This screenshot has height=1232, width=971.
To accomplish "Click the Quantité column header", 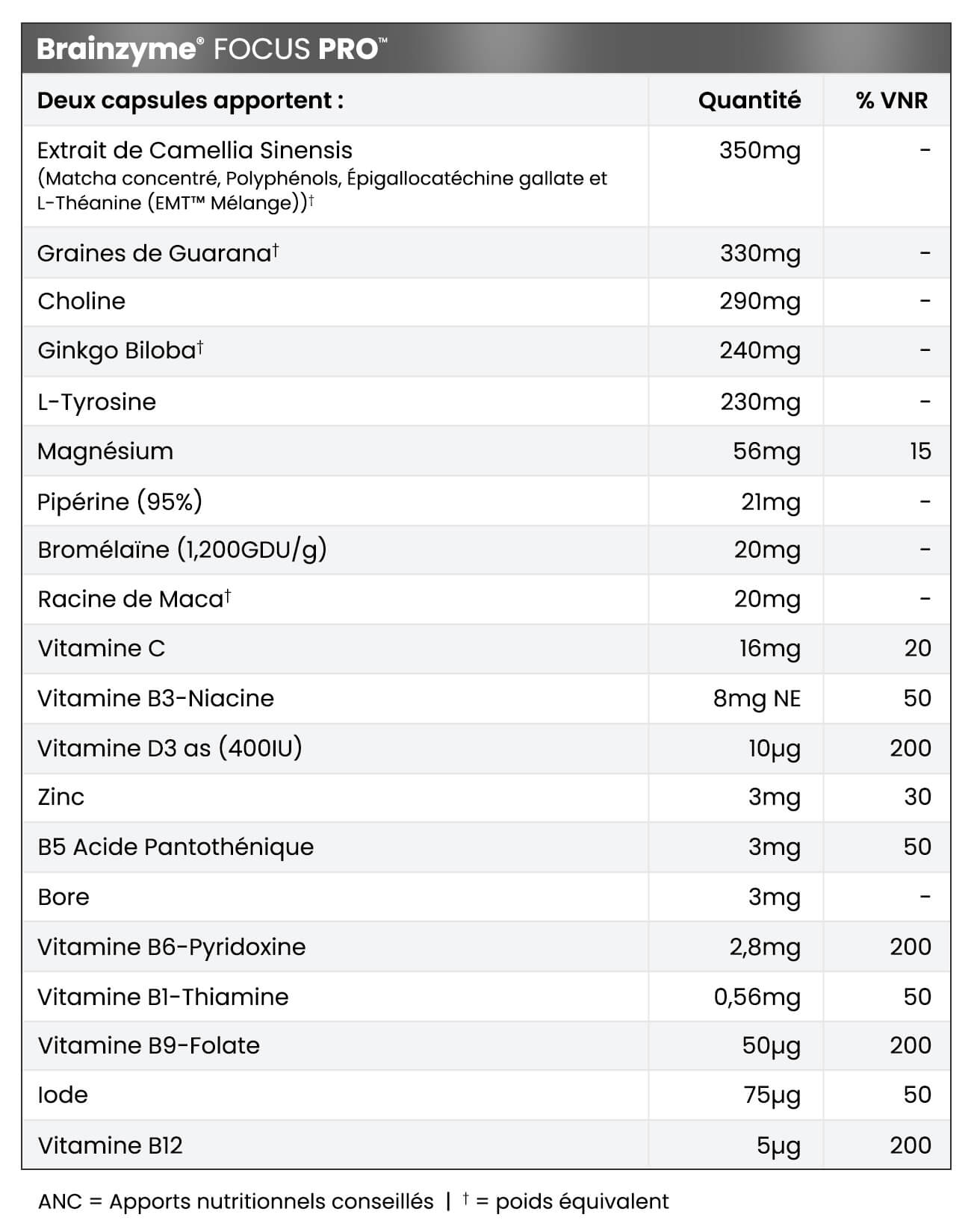I will pos(749,100).
